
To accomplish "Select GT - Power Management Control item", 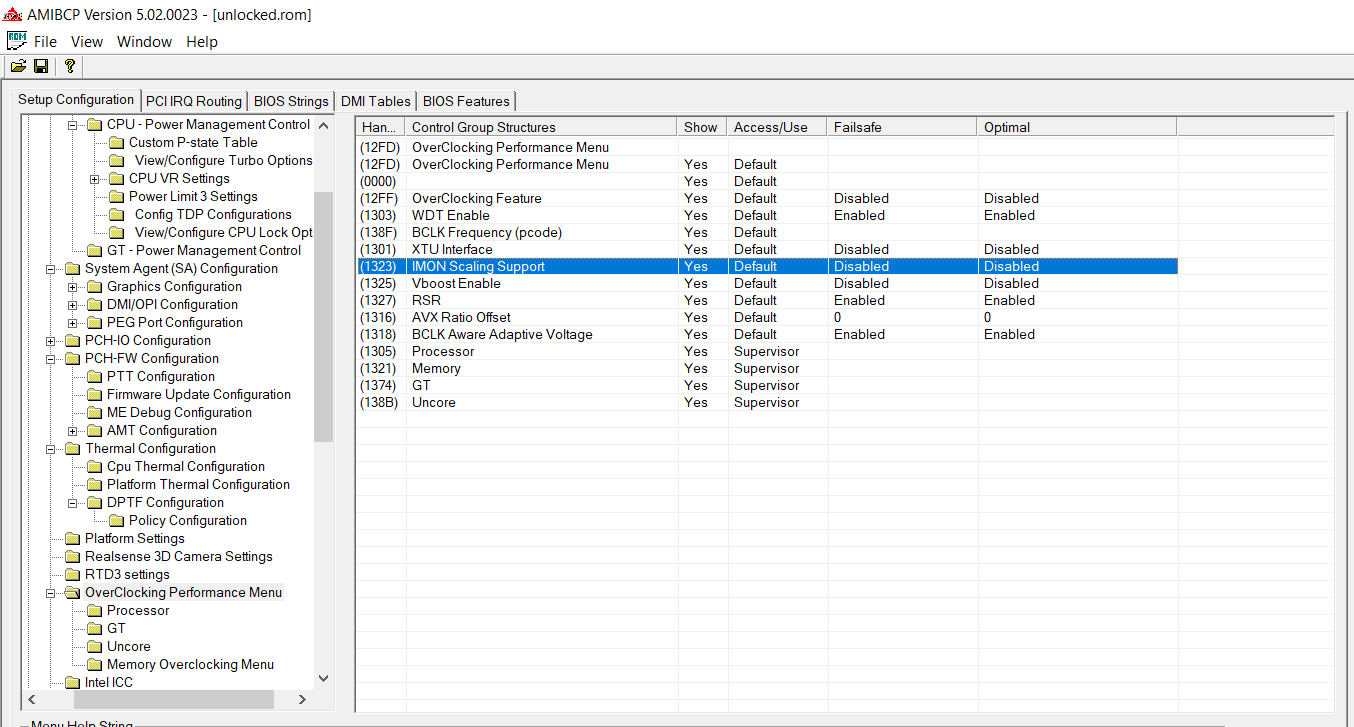I will tap(204, 250).
